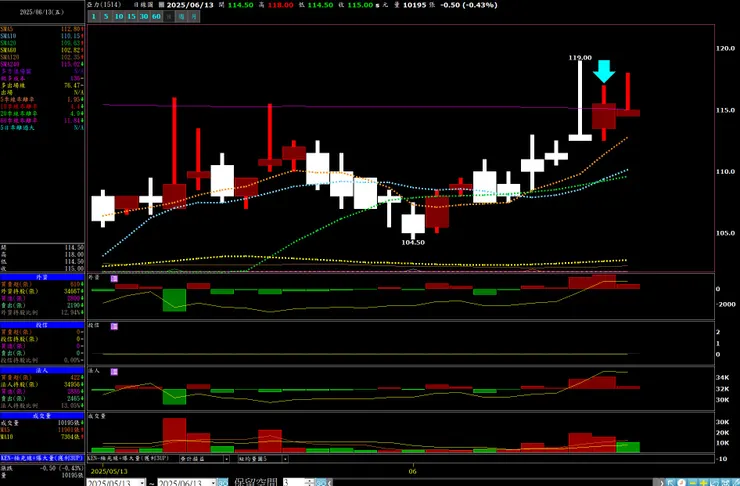
Task: Click the left scroll arrow beside spacing GO button
Action: (329, 483)
